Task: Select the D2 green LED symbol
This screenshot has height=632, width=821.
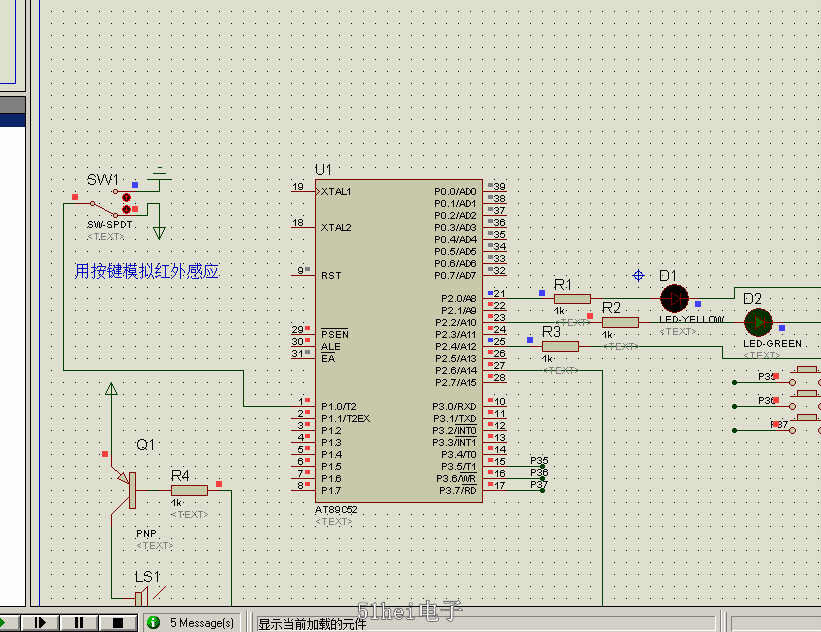Action: click(x=758, y=322)
